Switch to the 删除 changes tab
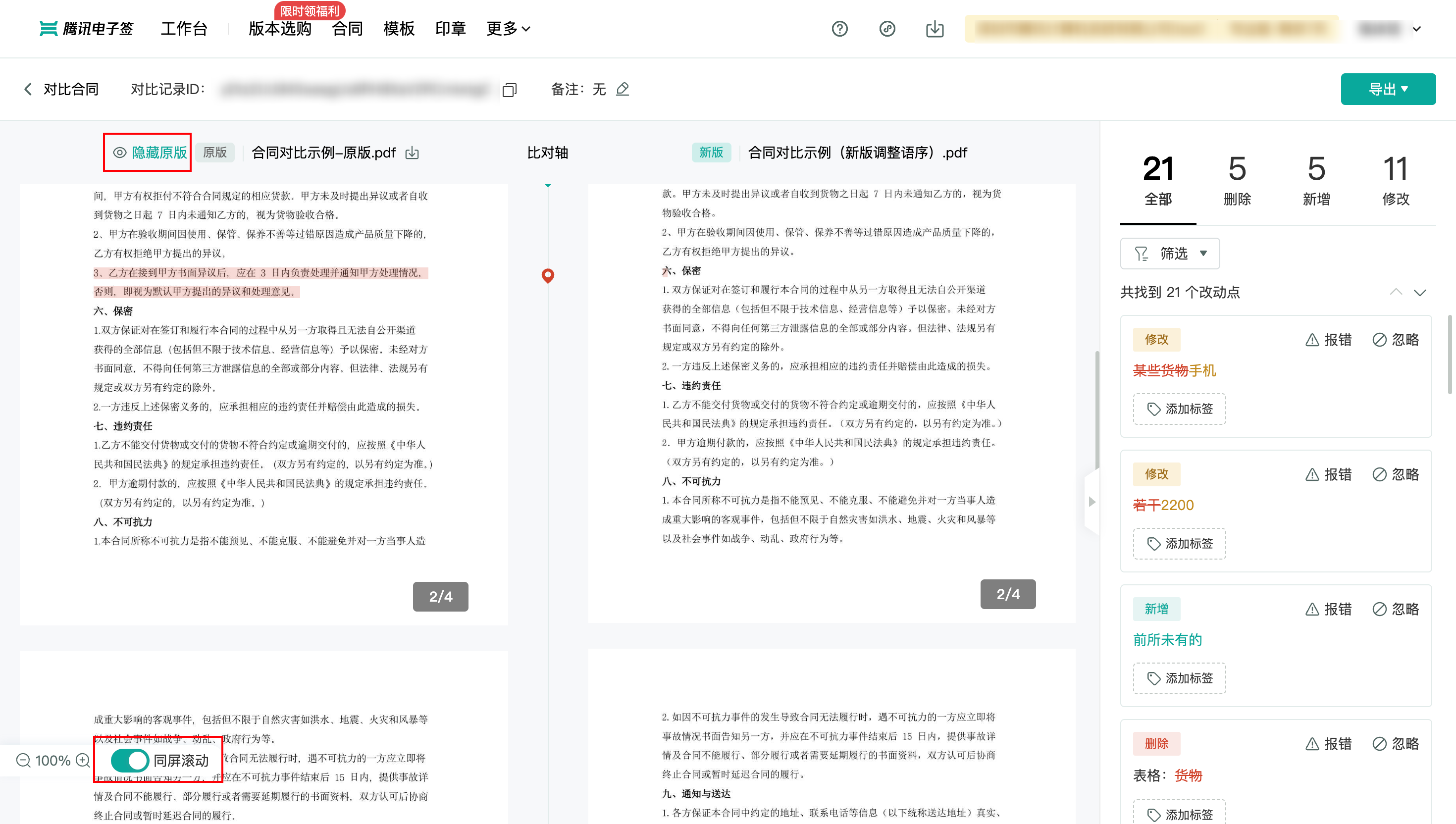This screenshot has height=824, width=1456. (x=1237, y=181)
